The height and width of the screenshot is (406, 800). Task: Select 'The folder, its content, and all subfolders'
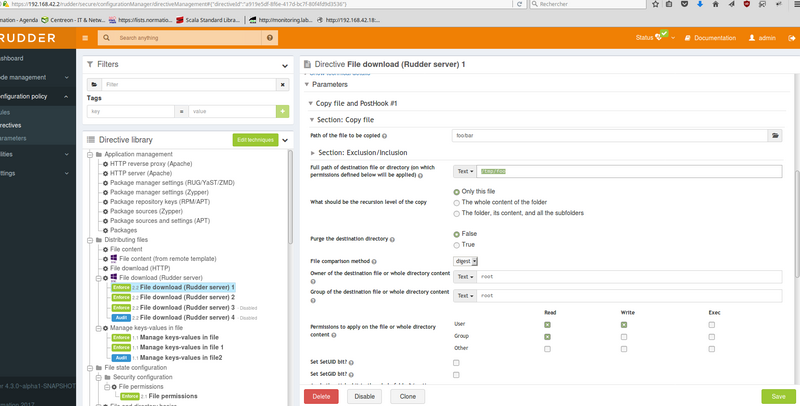pyautogui.click(x=456, y=214)
